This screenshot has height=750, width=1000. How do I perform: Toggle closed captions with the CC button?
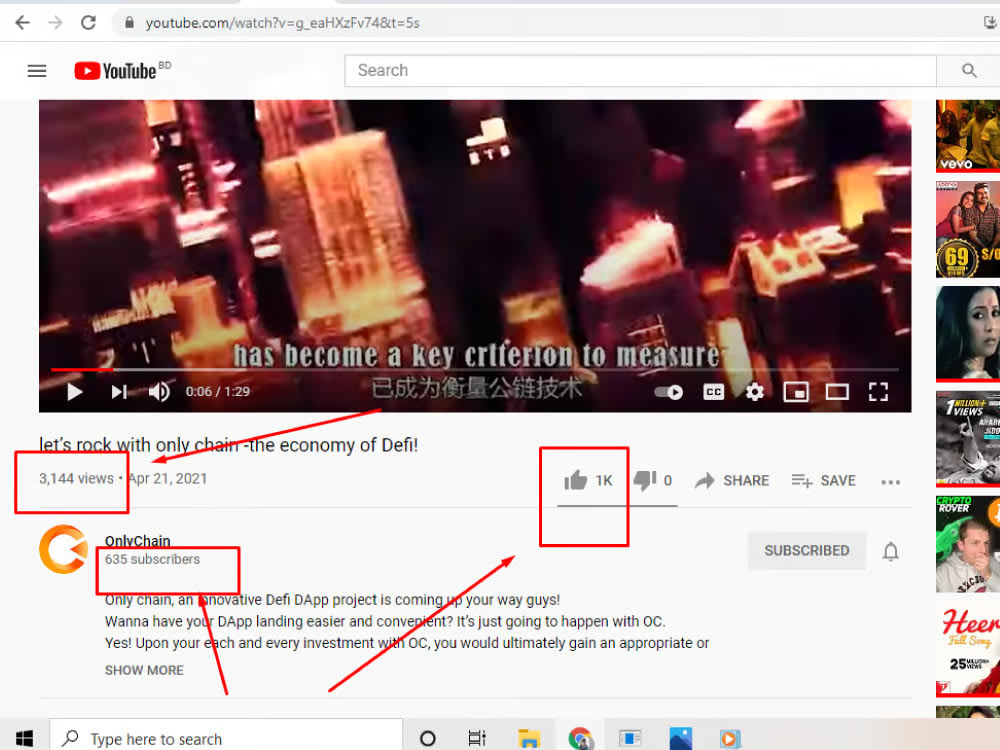[x=713, y=392]
